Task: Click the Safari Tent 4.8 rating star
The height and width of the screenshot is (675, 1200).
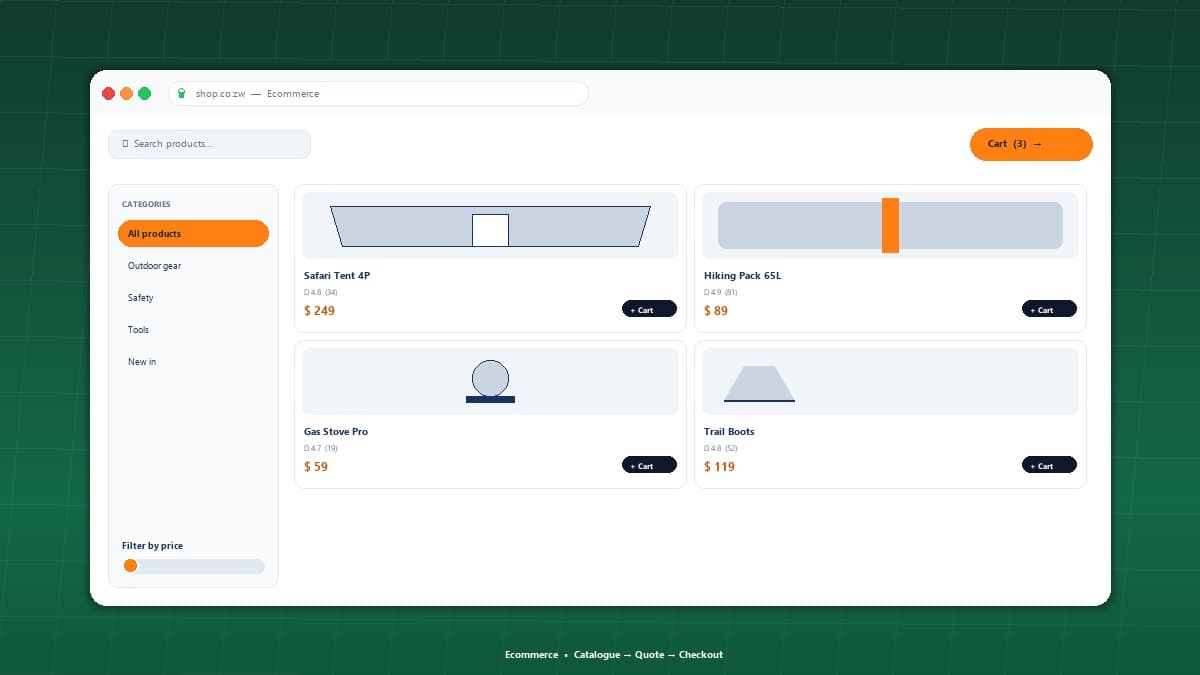Action: point(307,292)
